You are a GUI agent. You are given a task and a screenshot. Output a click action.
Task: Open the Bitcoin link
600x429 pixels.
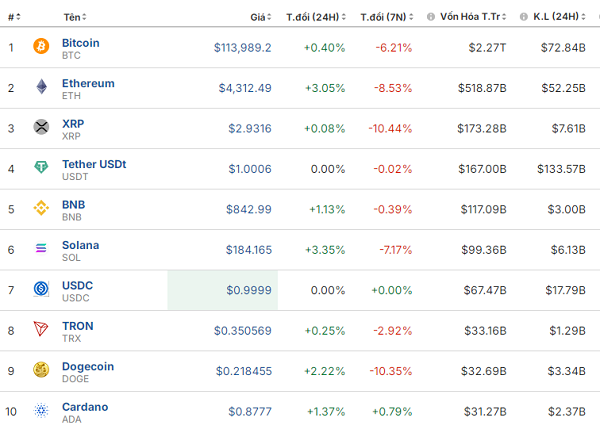81,43
